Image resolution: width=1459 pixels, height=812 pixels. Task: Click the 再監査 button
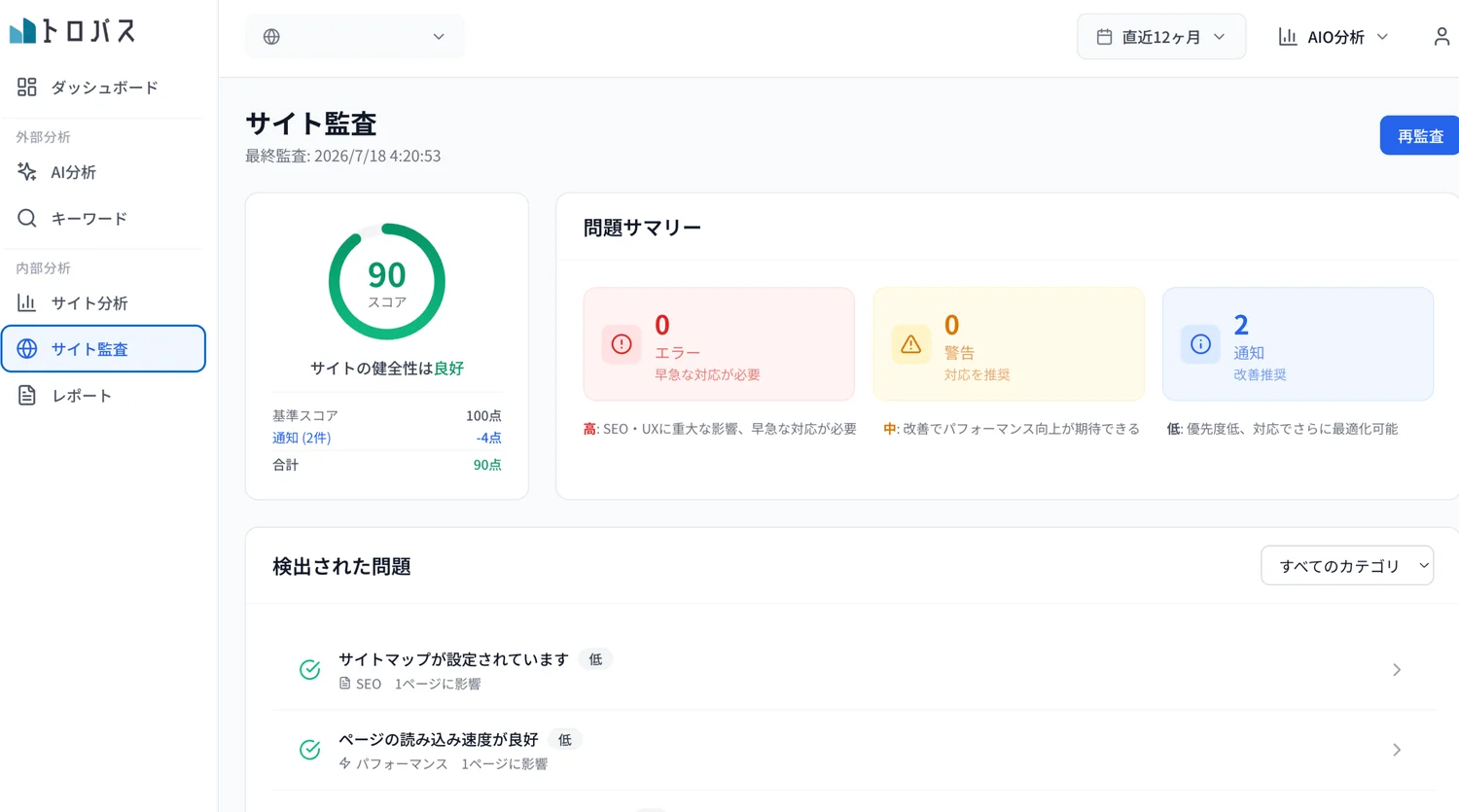coord(1420,136)
